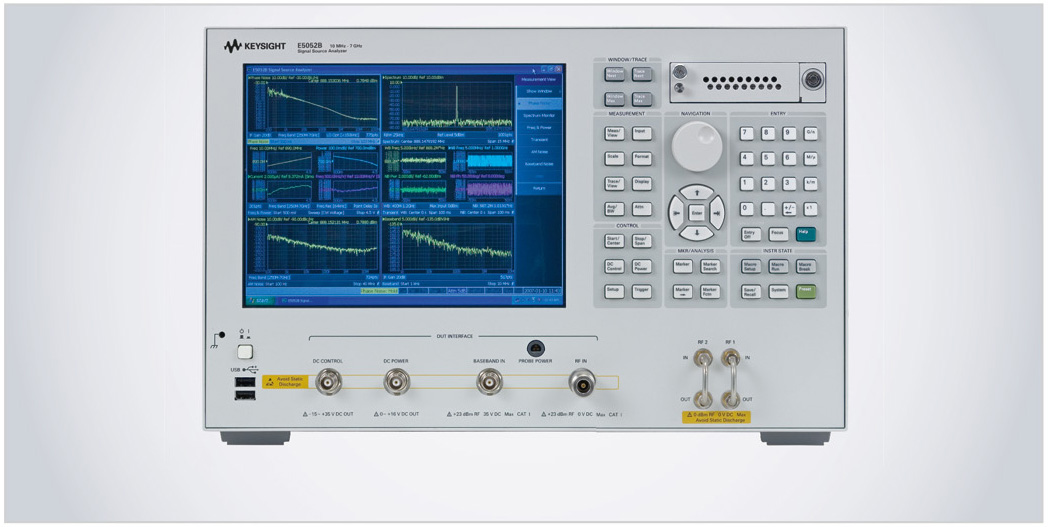
Task: Push the Focus key
Action: pyautogui.click(x=778, y=235)
